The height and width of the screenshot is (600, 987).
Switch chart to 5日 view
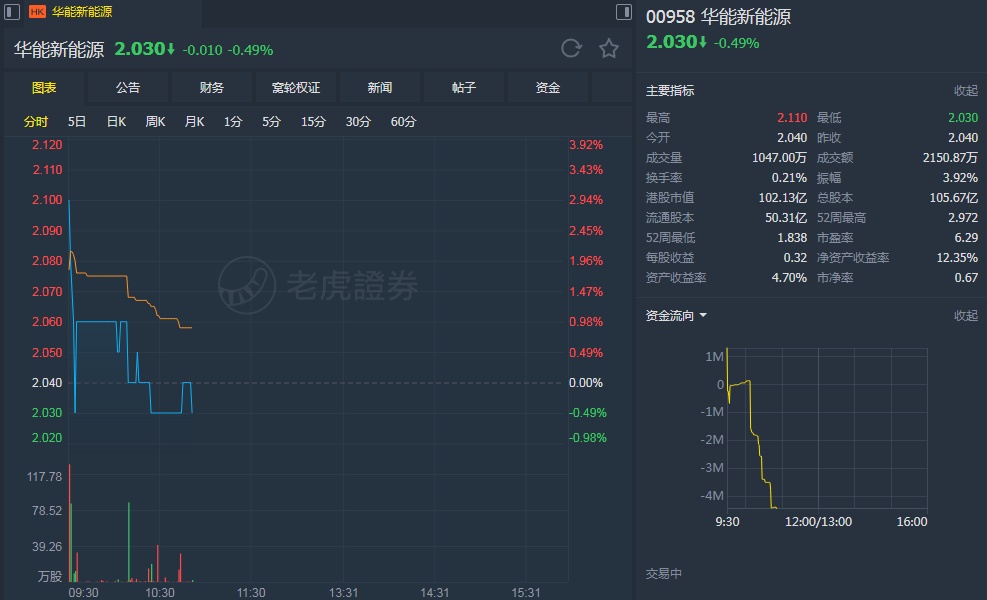[77, 122]
